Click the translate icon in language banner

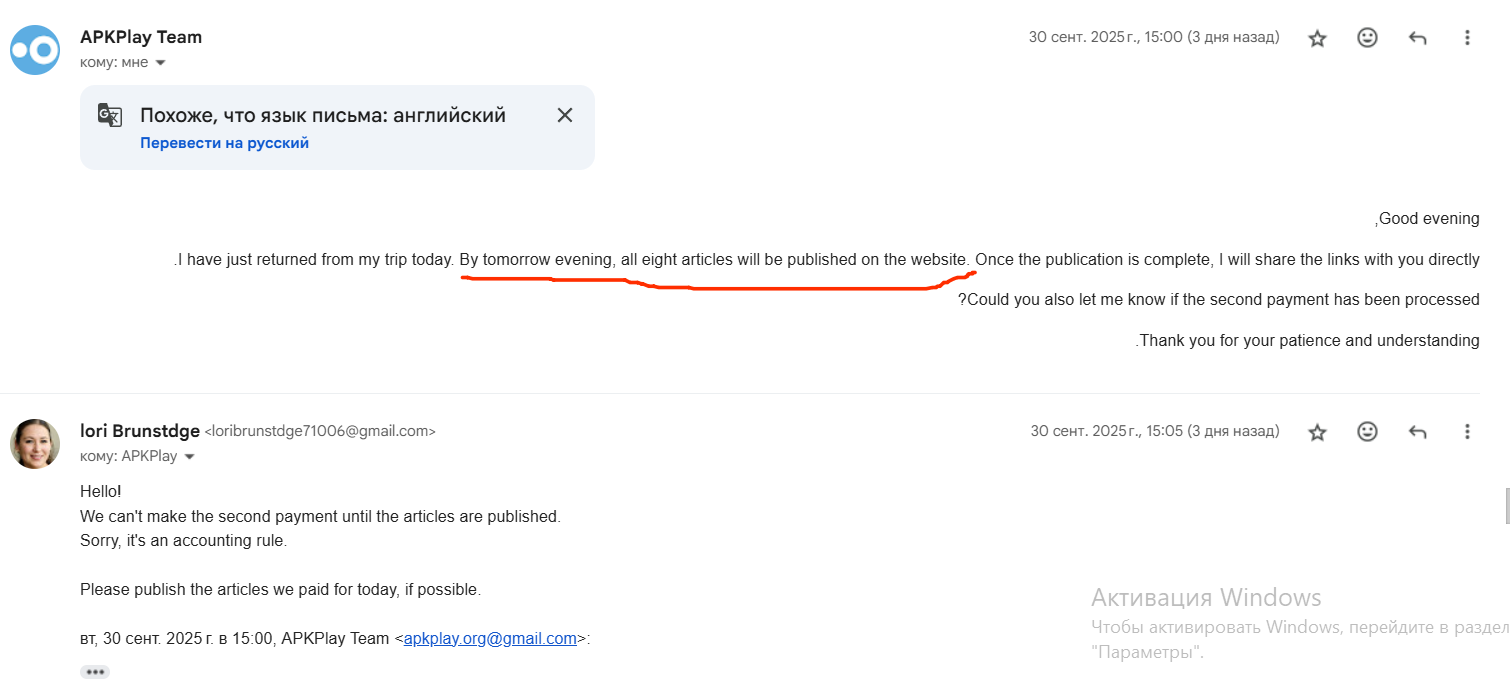110,115
